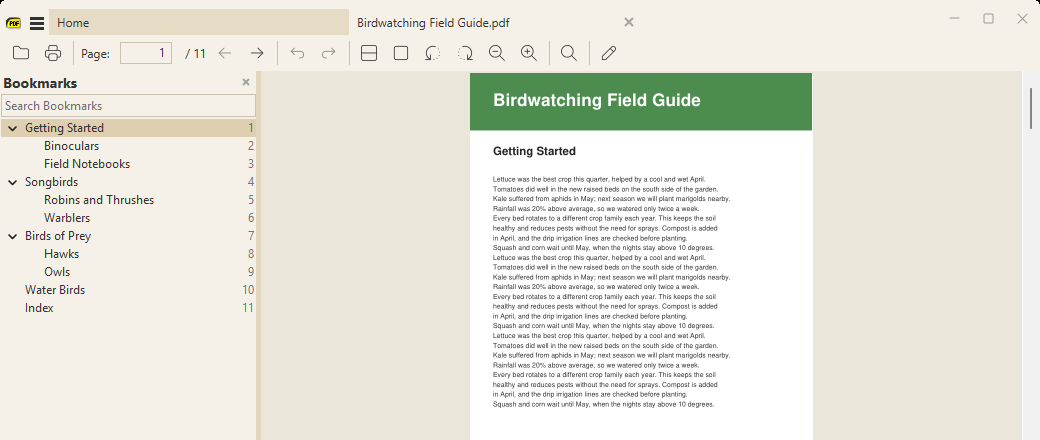
Task: Click the Search Bookmarks field
Action: [129, 106]
